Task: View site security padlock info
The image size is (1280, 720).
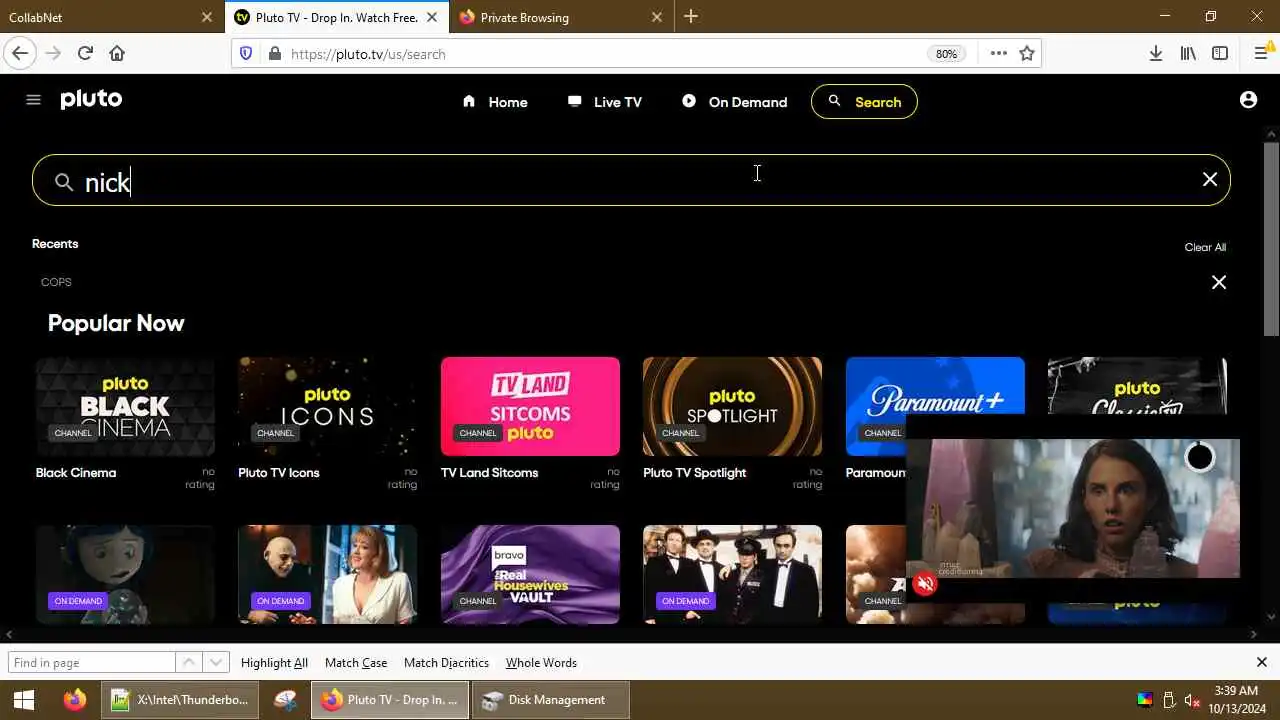Action: click(x=275, y=54)
